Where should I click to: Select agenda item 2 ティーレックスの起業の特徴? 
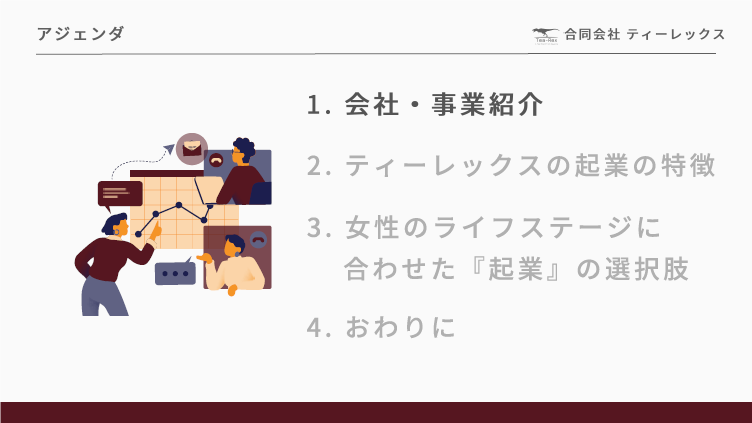click(x=511, y=165)
